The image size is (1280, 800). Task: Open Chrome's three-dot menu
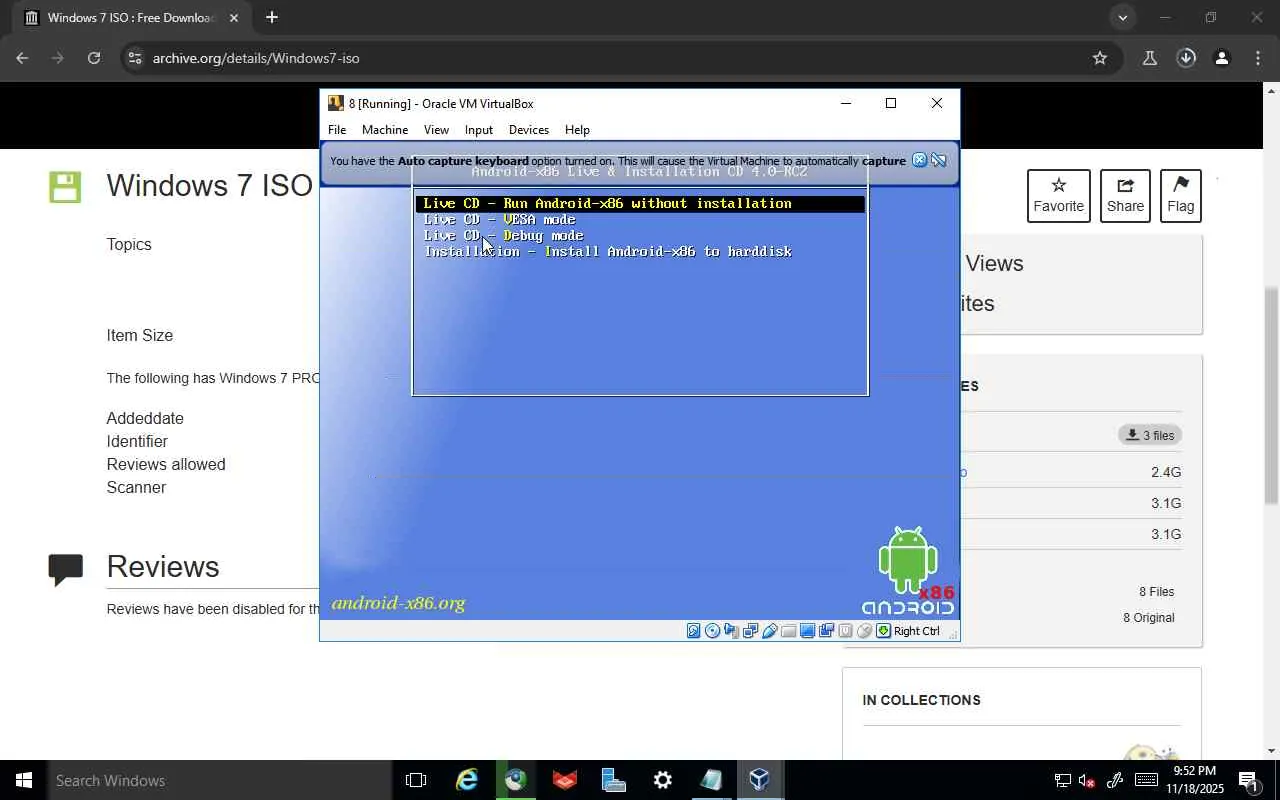click(1258, 58)
